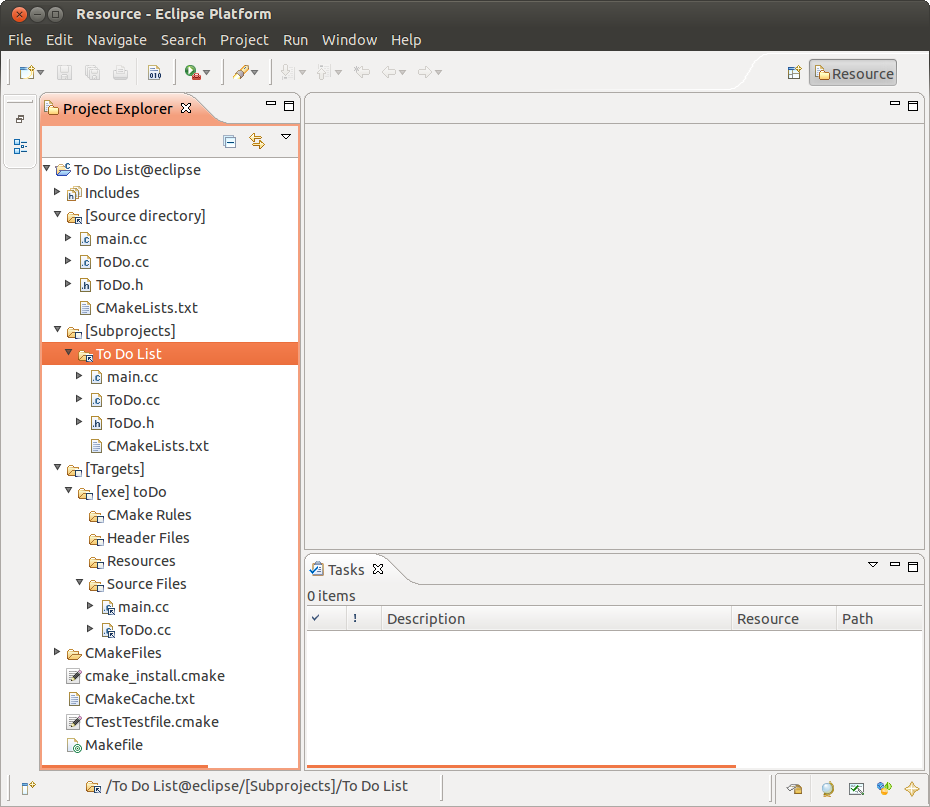Collapse the [Targets] node

[x=58, y=468]
